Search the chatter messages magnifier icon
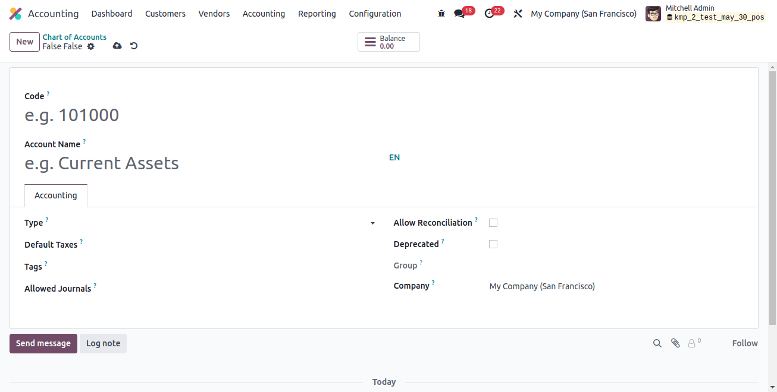 point(657,343)
